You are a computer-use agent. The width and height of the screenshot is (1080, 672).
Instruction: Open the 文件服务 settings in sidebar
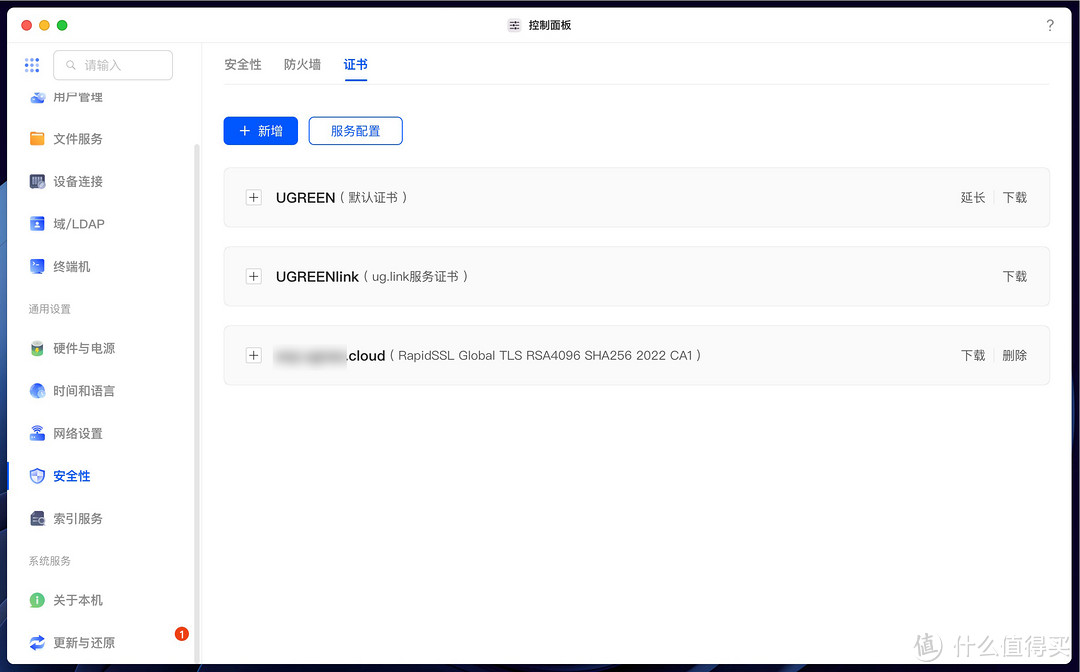click(x=78, y=139)
